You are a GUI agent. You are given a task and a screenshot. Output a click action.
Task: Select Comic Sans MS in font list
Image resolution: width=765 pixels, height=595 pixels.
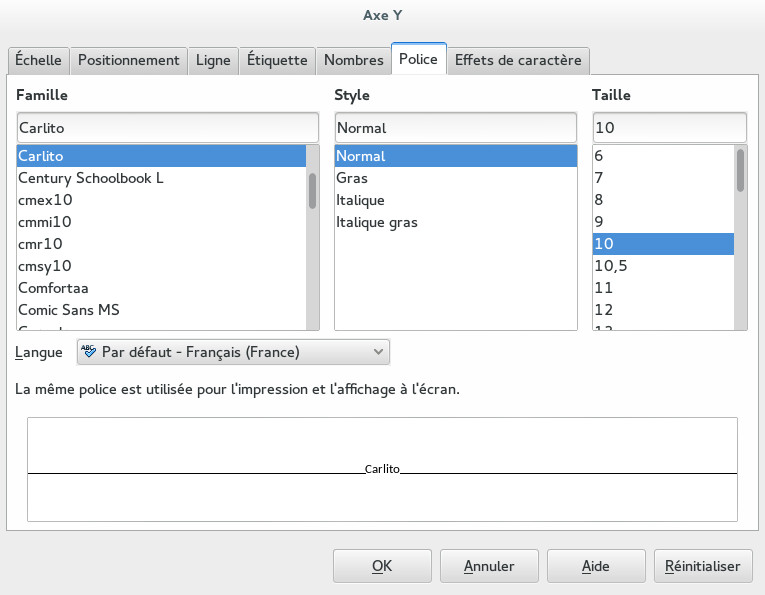(x=69, y=310)
